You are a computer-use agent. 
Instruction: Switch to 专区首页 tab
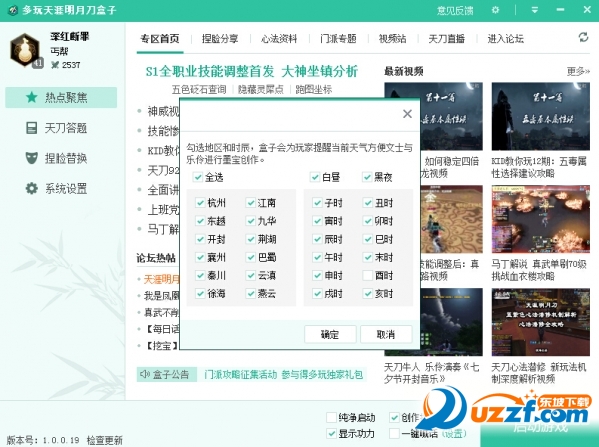[160, 39]
